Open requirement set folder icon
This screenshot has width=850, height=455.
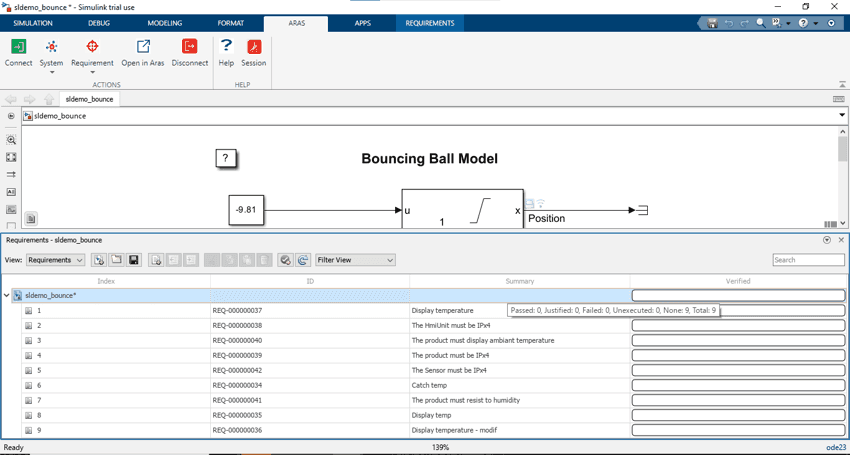(116, 260)
